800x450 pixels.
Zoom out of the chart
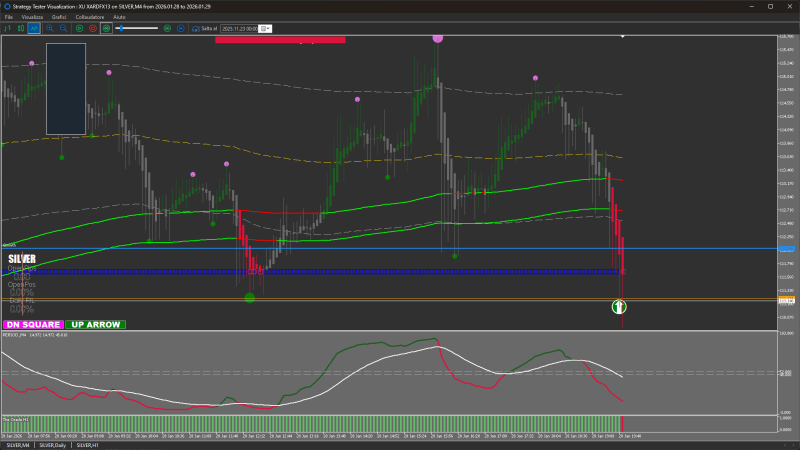click(x=63, y=29)
